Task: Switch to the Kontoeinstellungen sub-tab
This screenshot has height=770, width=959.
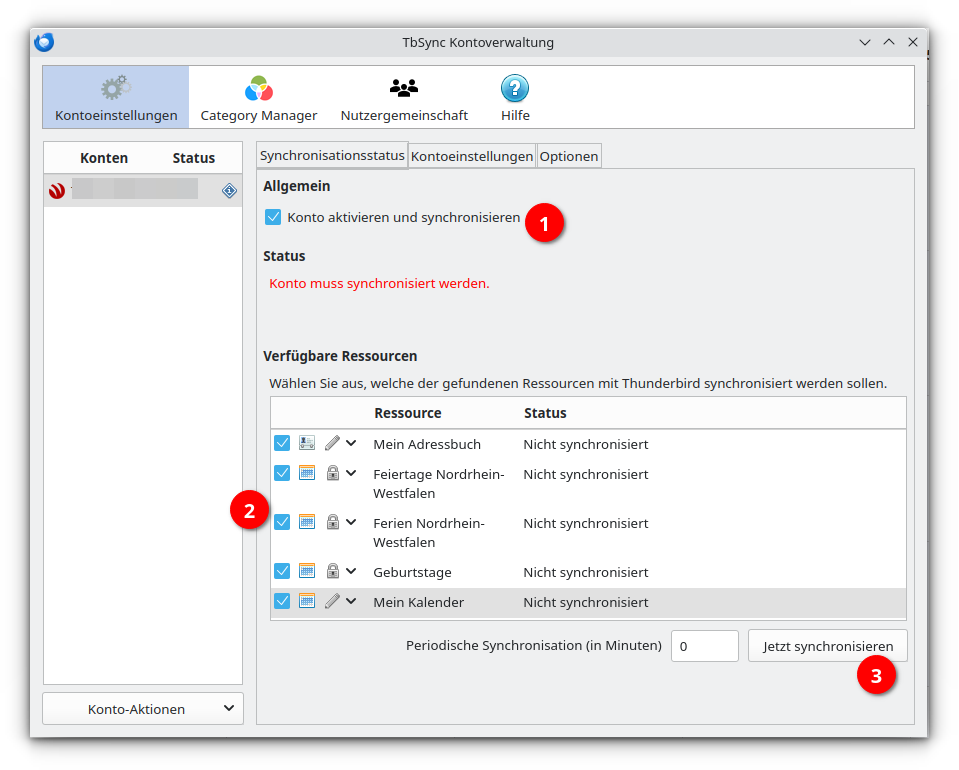Action: coord(472,157)
